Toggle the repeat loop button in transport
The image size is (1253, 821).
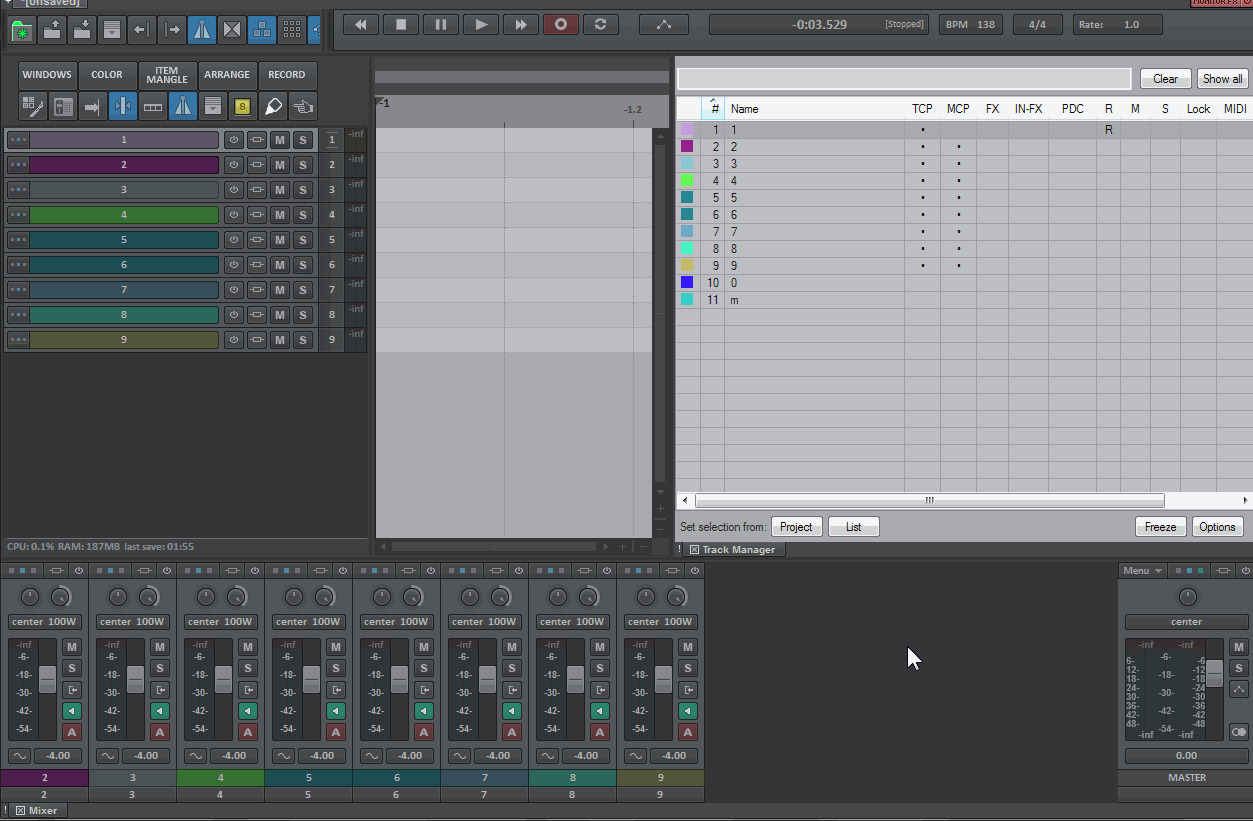coord(600,24)
